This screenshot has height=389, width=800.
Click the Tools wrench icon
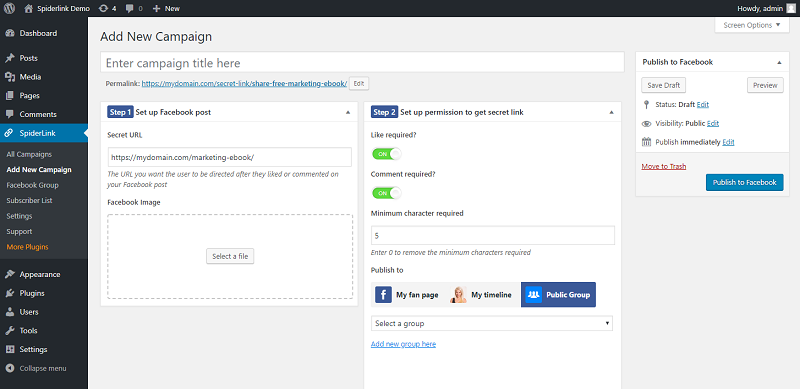click(10, 330)
